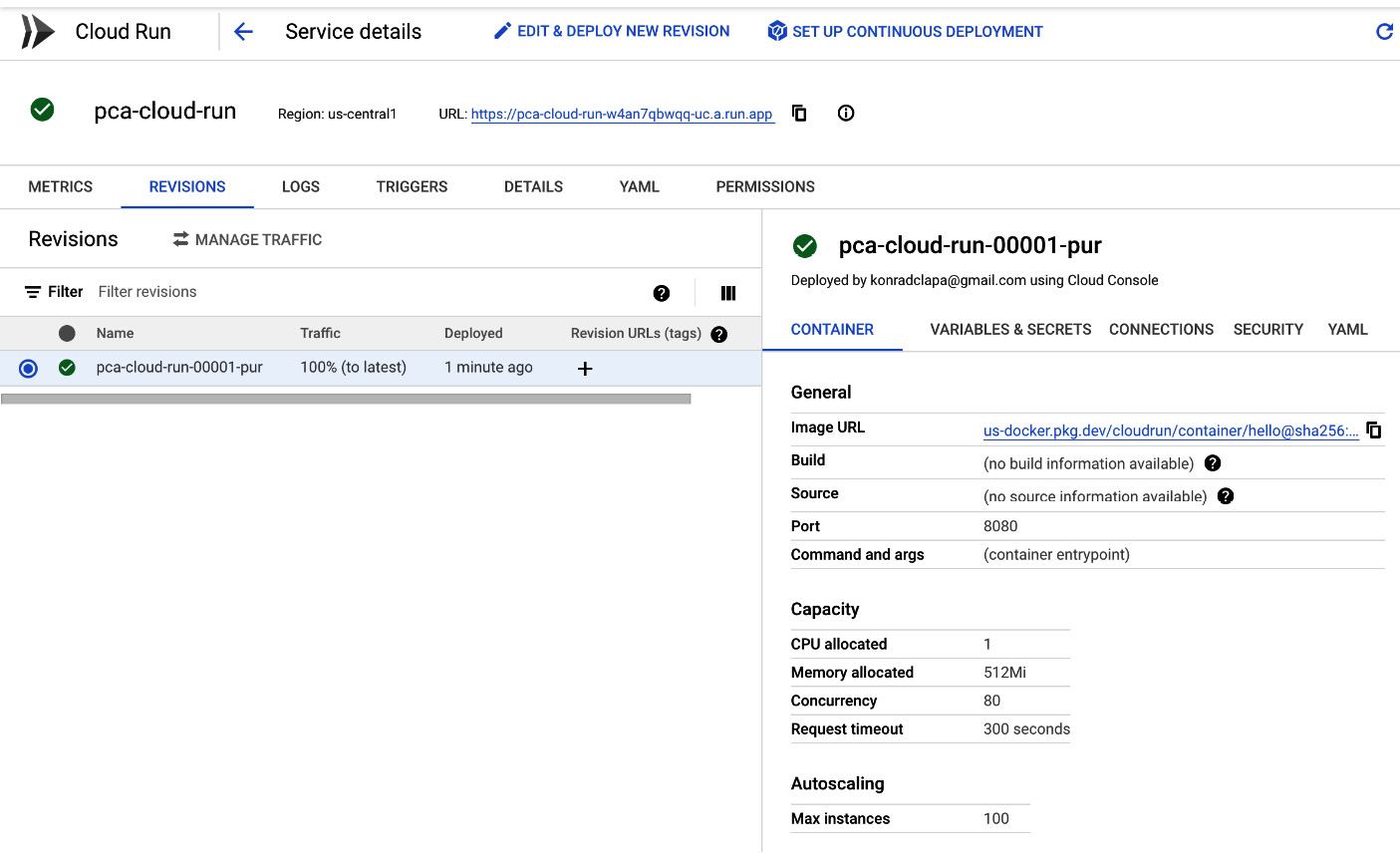Viewport: 1400px width, 859px height.
Task: Open the Logs tab
Action: pyautogui.click(x=301, y=186)
